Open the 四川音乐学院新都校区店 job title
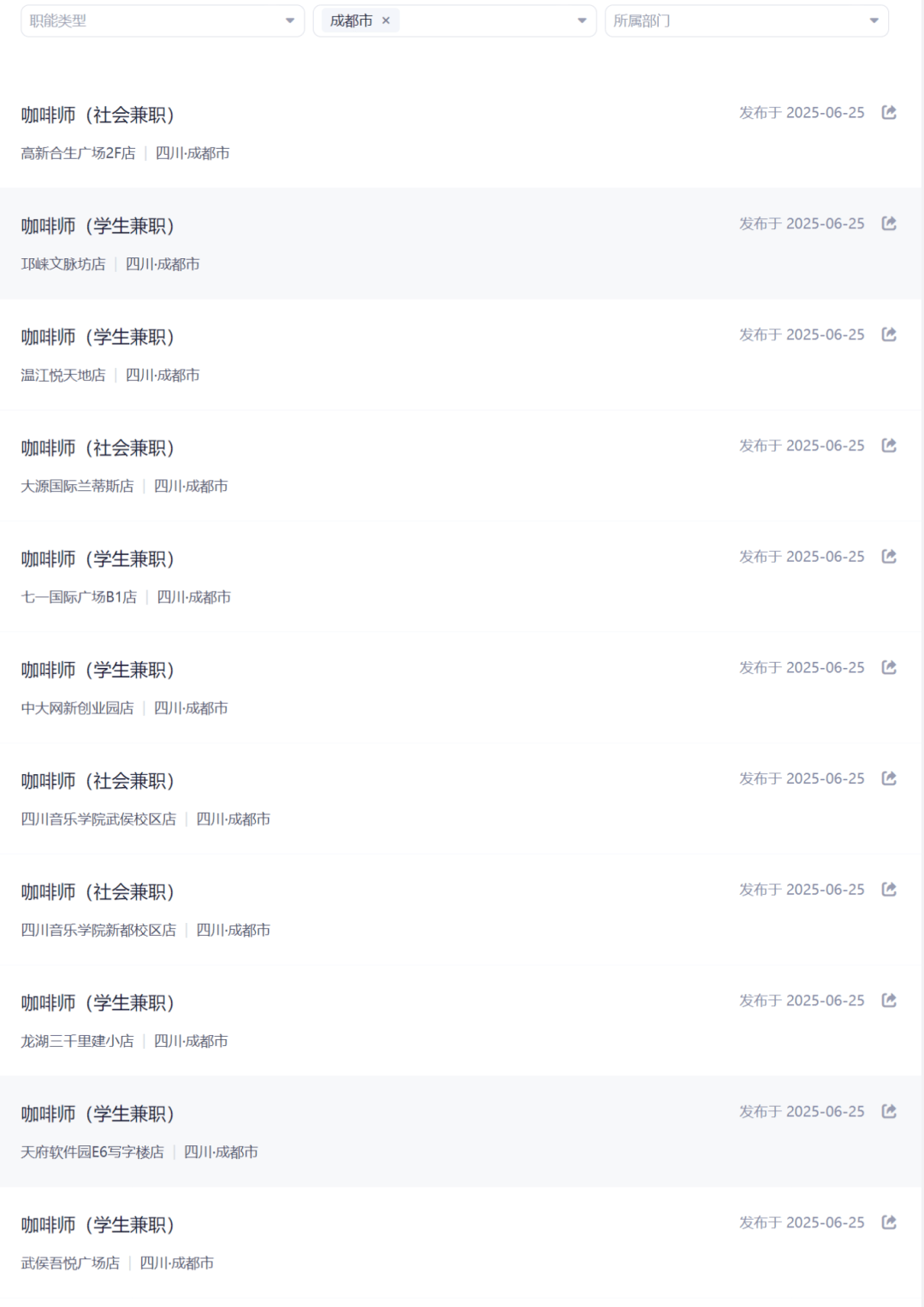This screenshot has height=1307, width=924. [98, 892]
